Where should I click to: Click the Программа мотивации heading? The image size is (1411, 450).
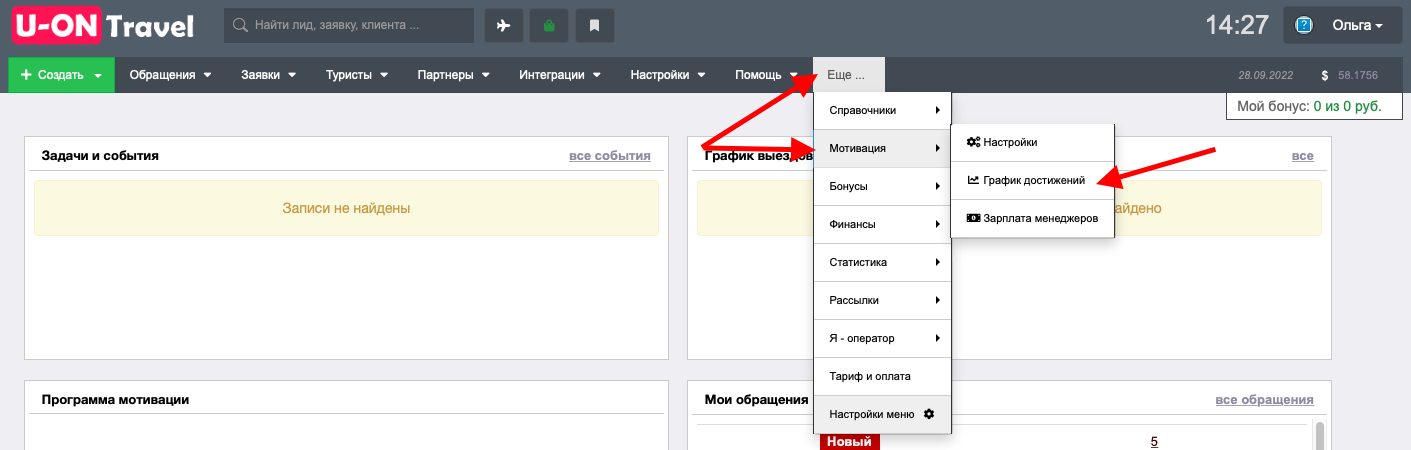[x=116, y=399]
